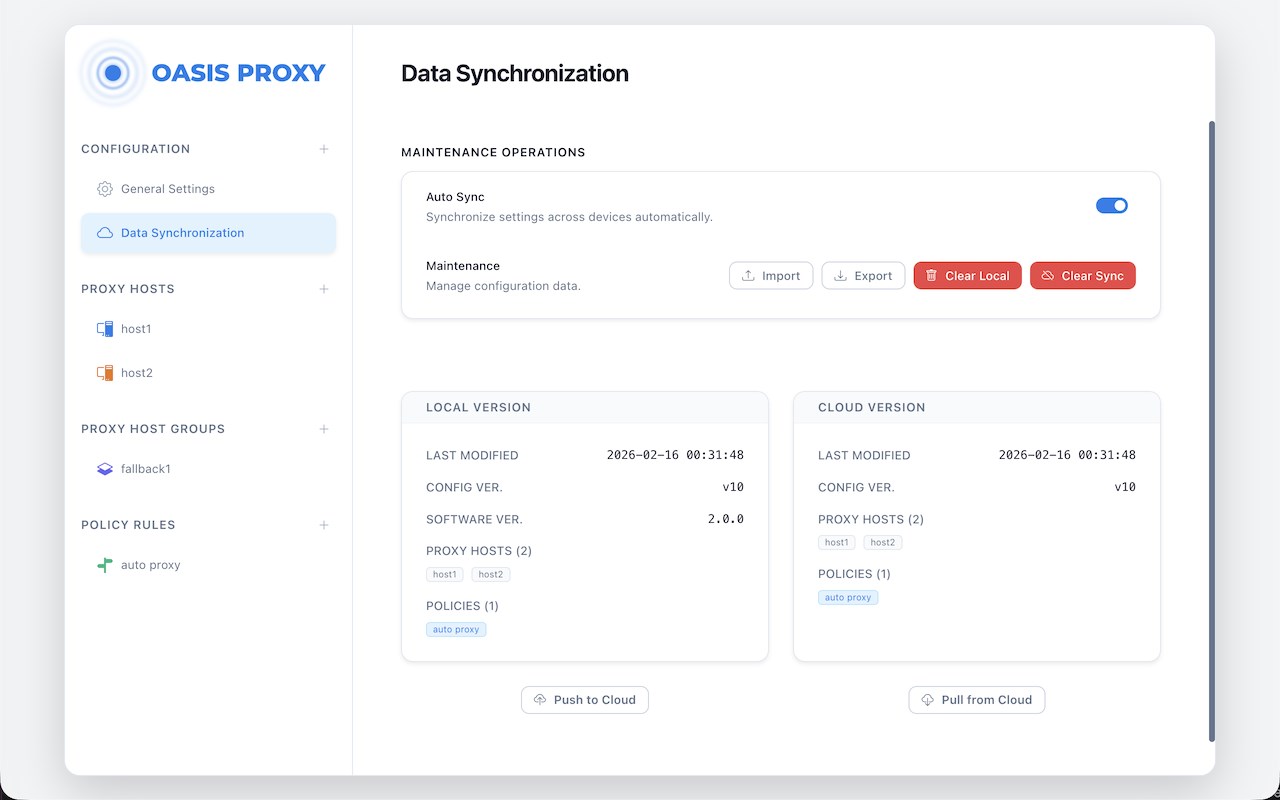Add a new proxy host using the plus
The image size is (1280, 800).
(x=324, y=289)
